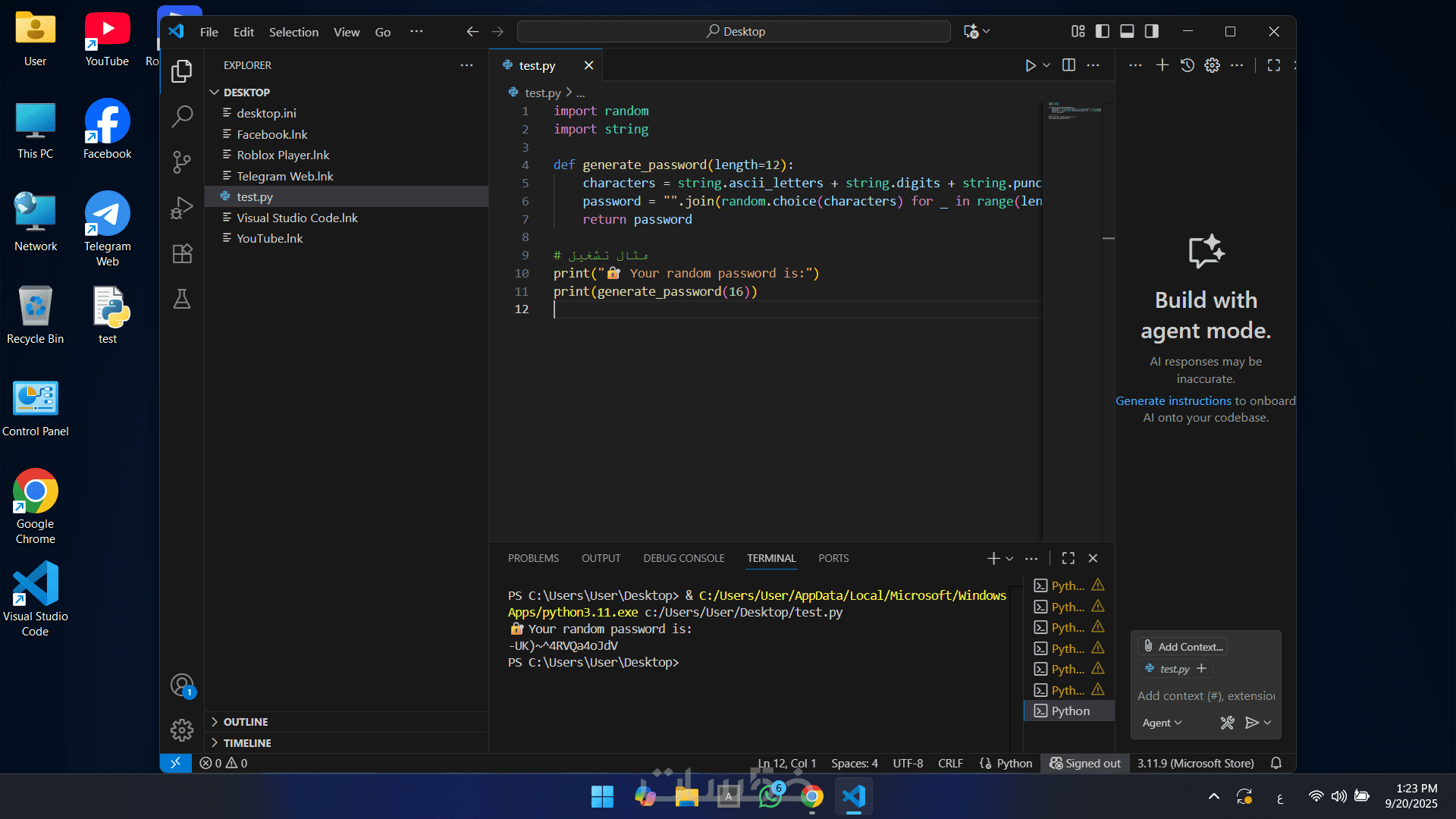Click the Generate instructions link

pyautogui.click(x=1173, y=400)
